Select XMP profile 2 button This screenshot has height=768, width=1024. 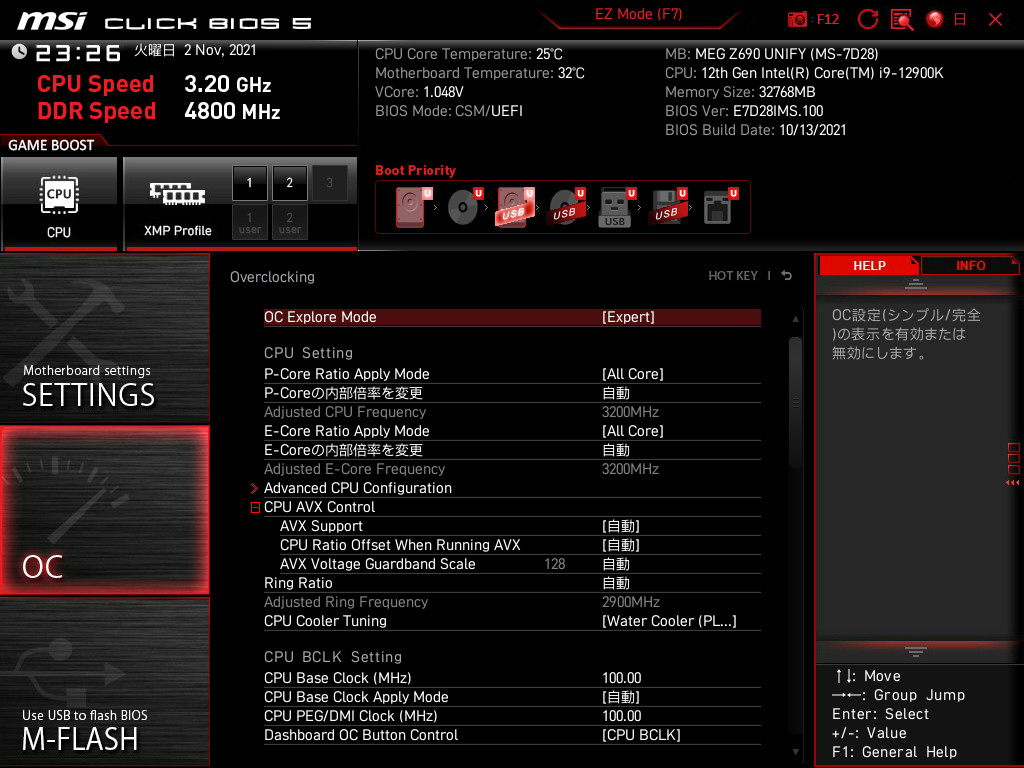[289, 183]
